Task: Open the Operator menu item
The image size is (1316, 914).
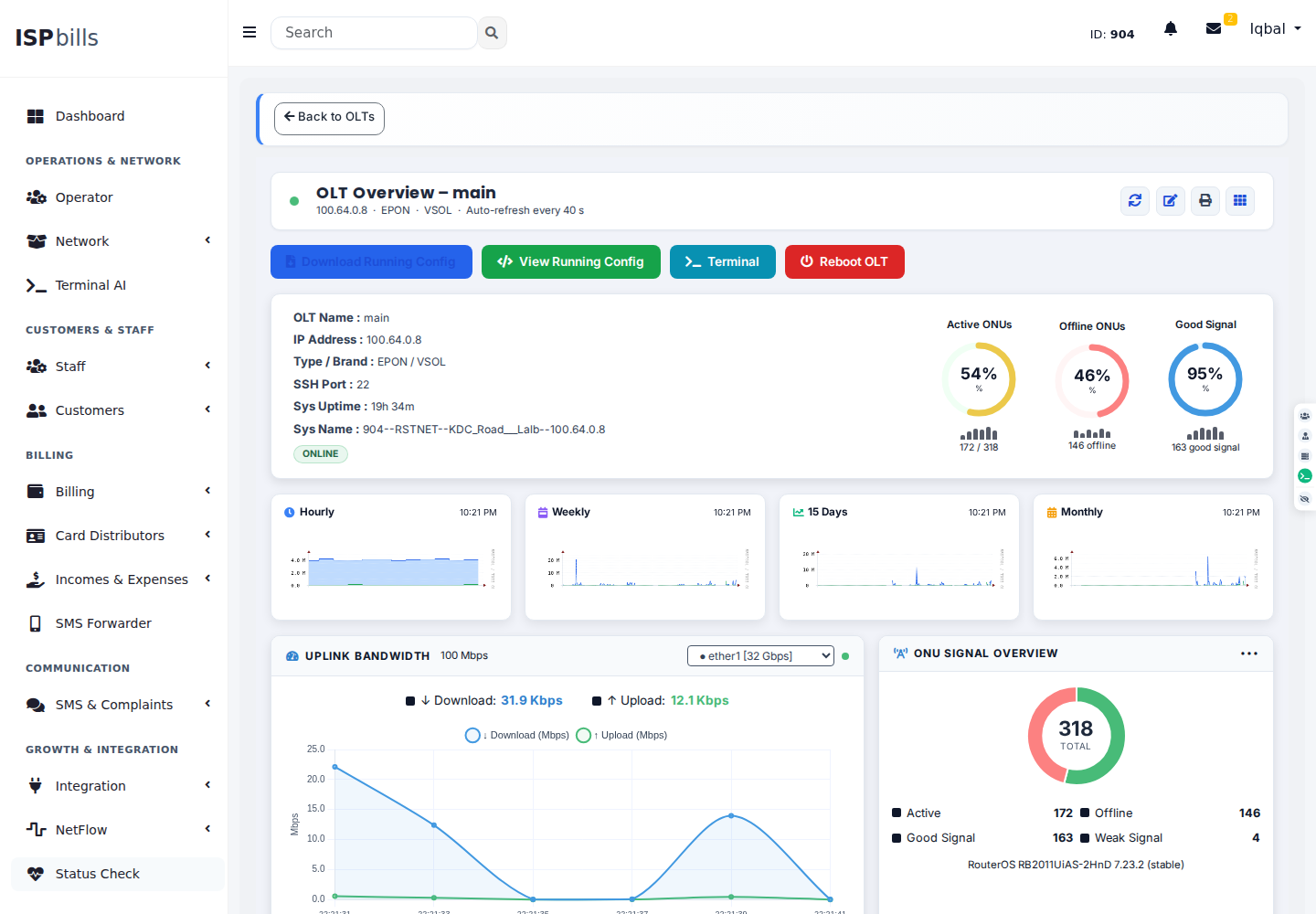Action: (117, 197)
